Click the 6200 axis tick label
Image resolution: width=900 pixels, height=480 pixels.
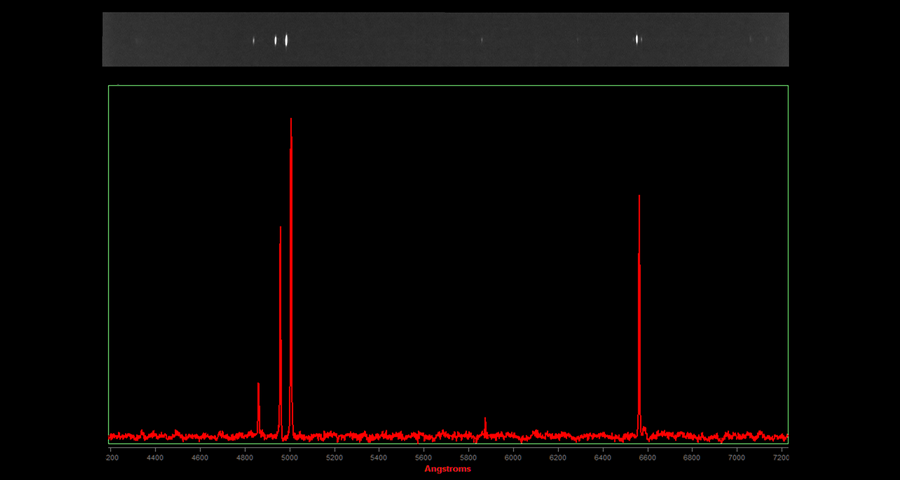(x=557, y=457)
